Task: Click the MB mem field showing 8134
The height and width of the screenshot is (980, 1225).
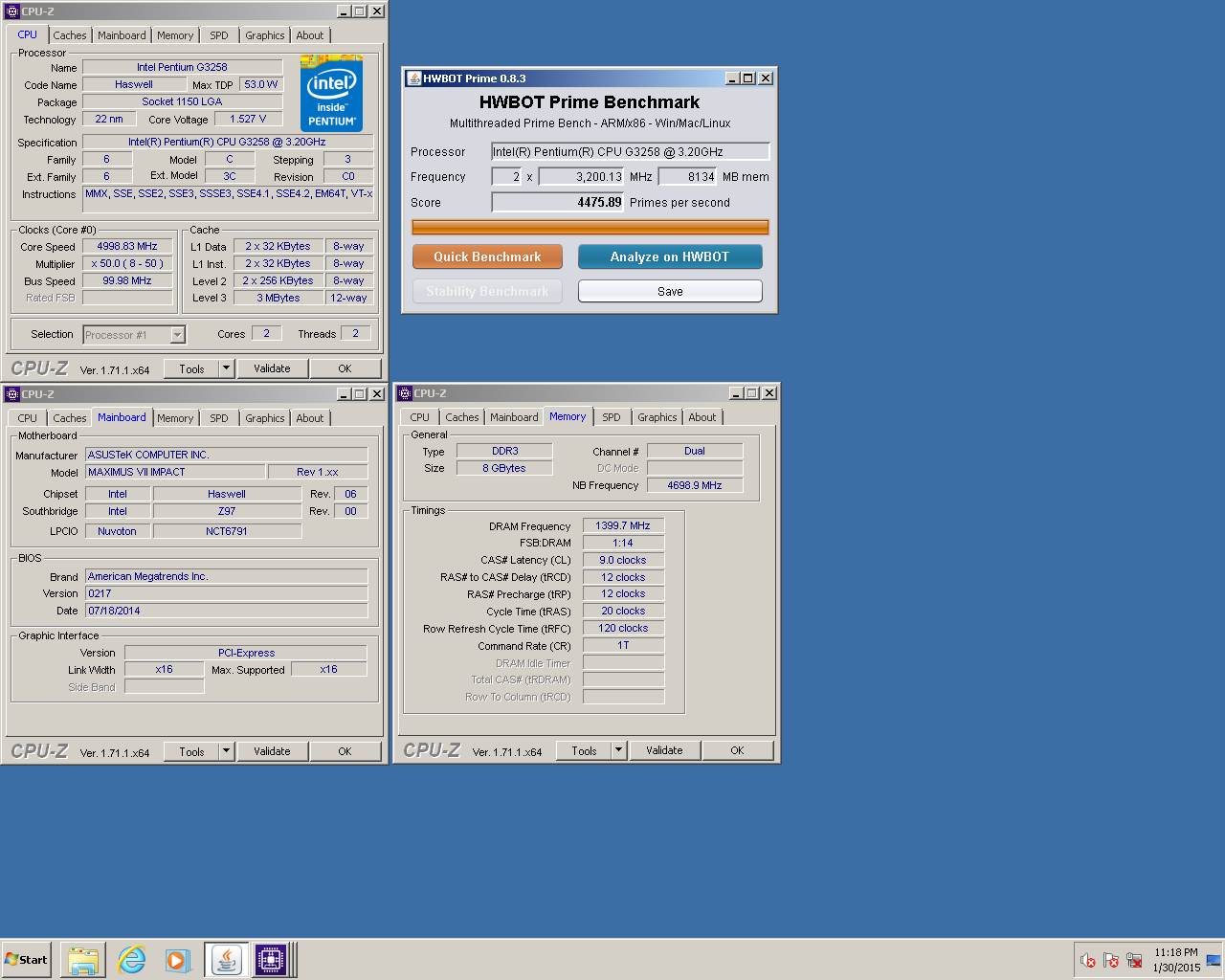Action: [x=688, y=176]
